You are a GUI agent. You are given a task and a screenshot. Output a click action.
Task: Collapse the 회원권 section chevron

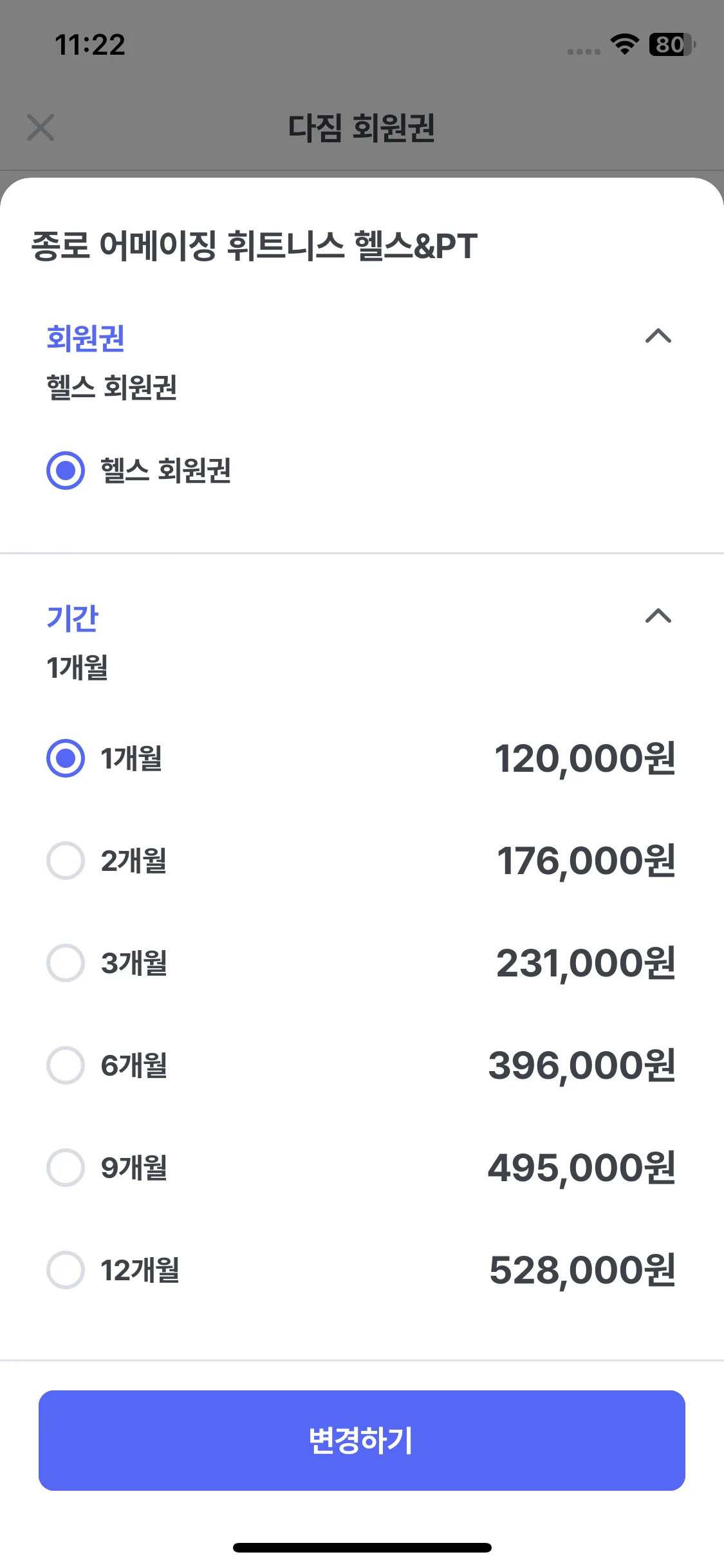tap(658, 336)
